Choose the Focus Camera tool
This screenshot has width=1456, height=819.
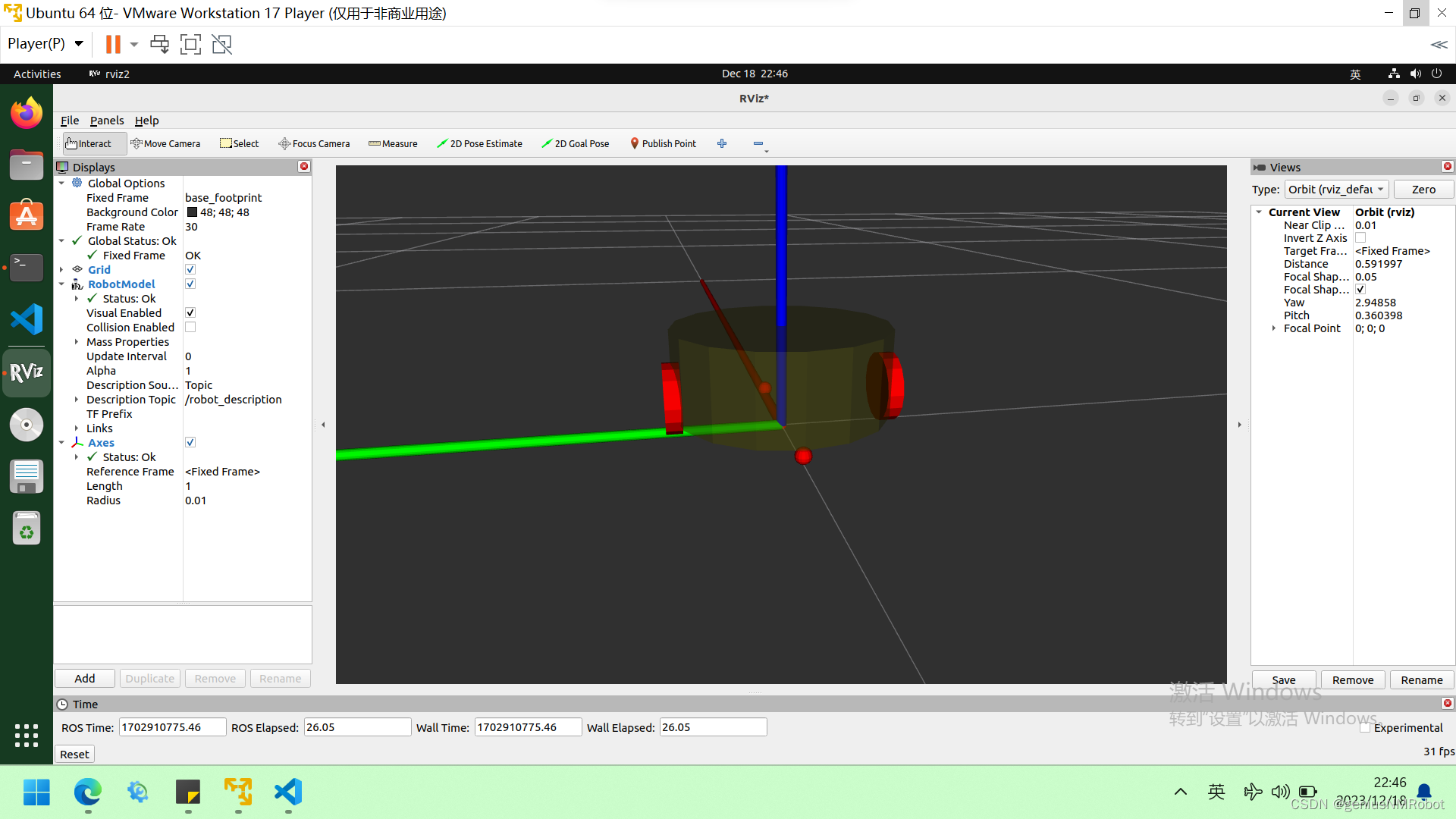point(314,143)
